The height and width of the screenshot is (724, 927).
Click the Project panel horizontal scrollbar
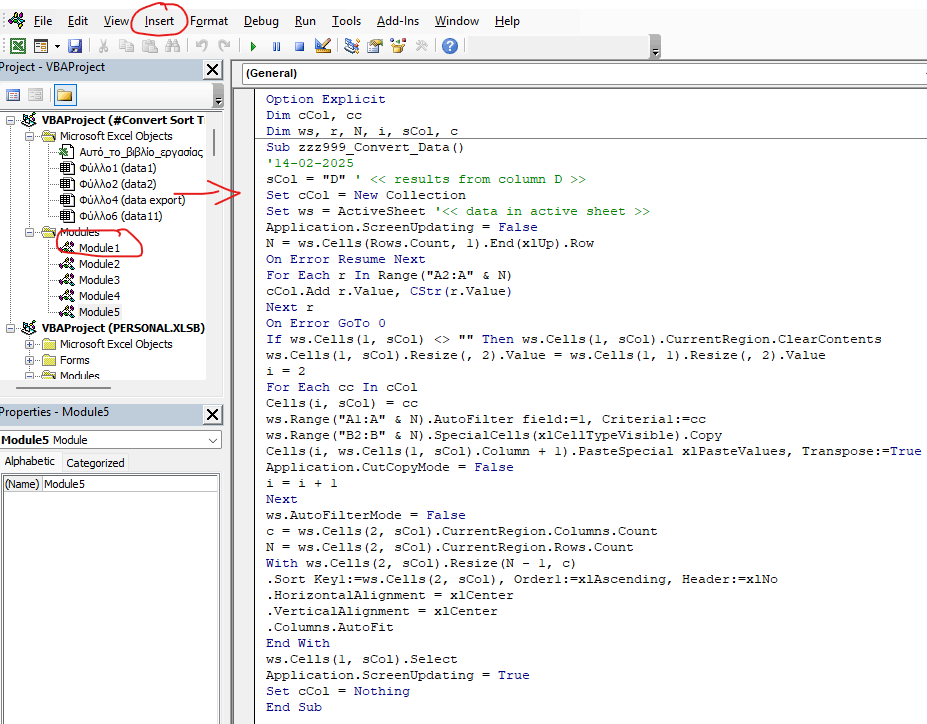(x=63, y=388)
